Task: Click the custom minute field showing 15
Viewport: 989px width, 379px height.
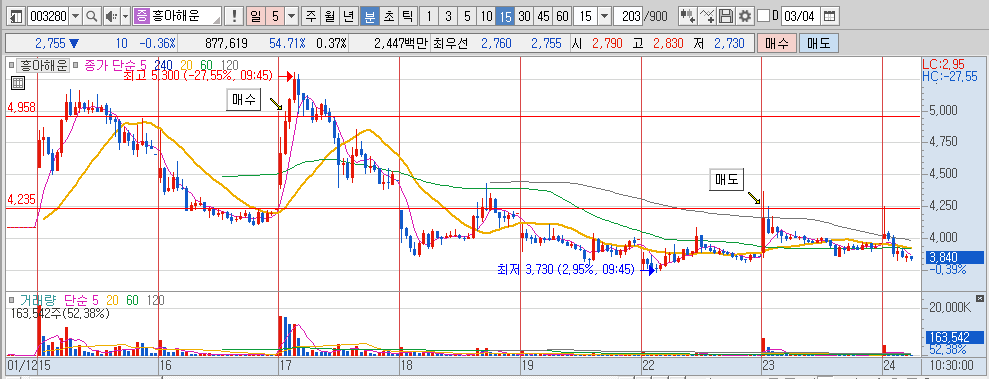Action: pos(586,16)
